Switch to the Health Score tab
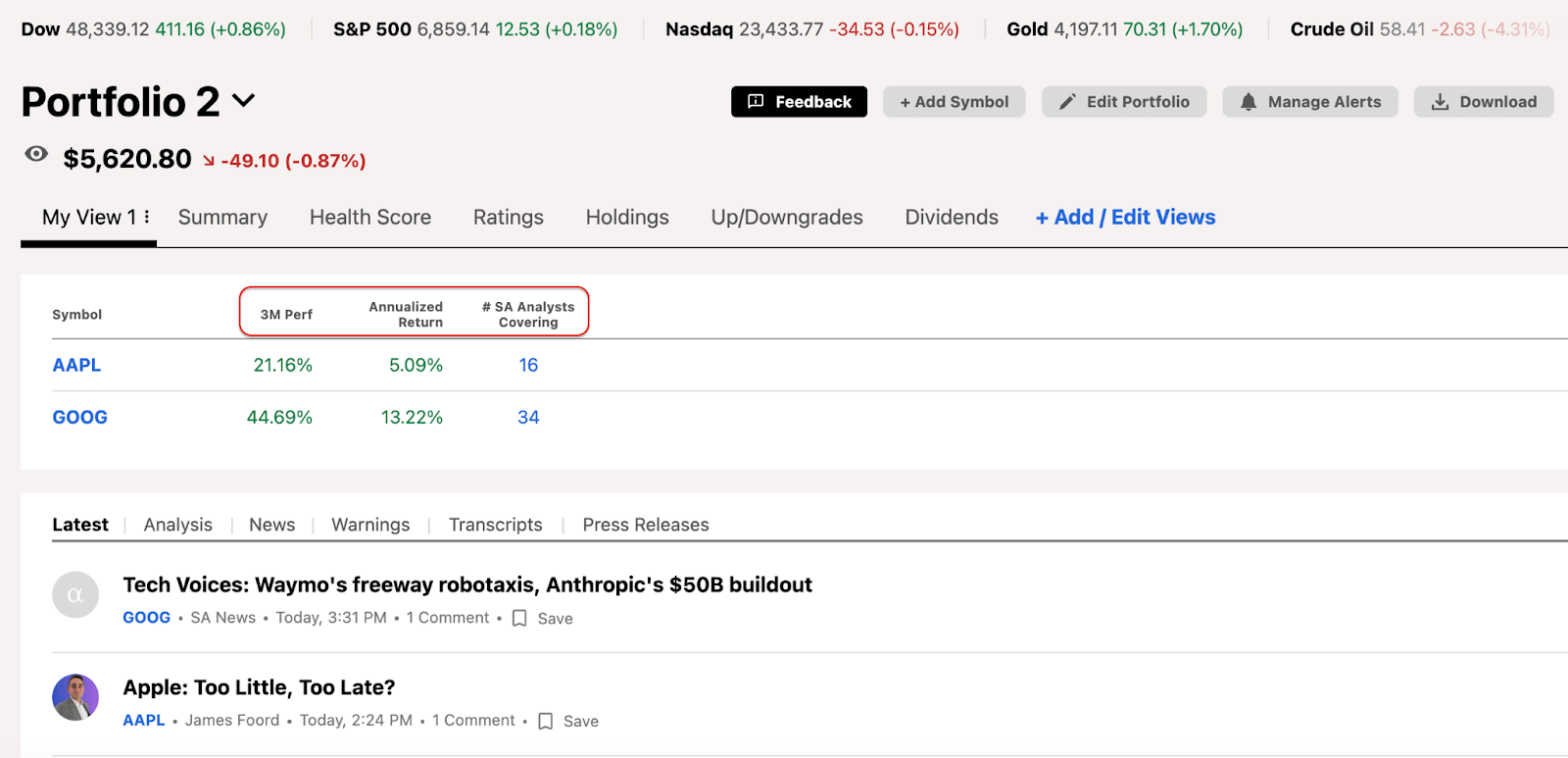 click(x=369, y=218)
